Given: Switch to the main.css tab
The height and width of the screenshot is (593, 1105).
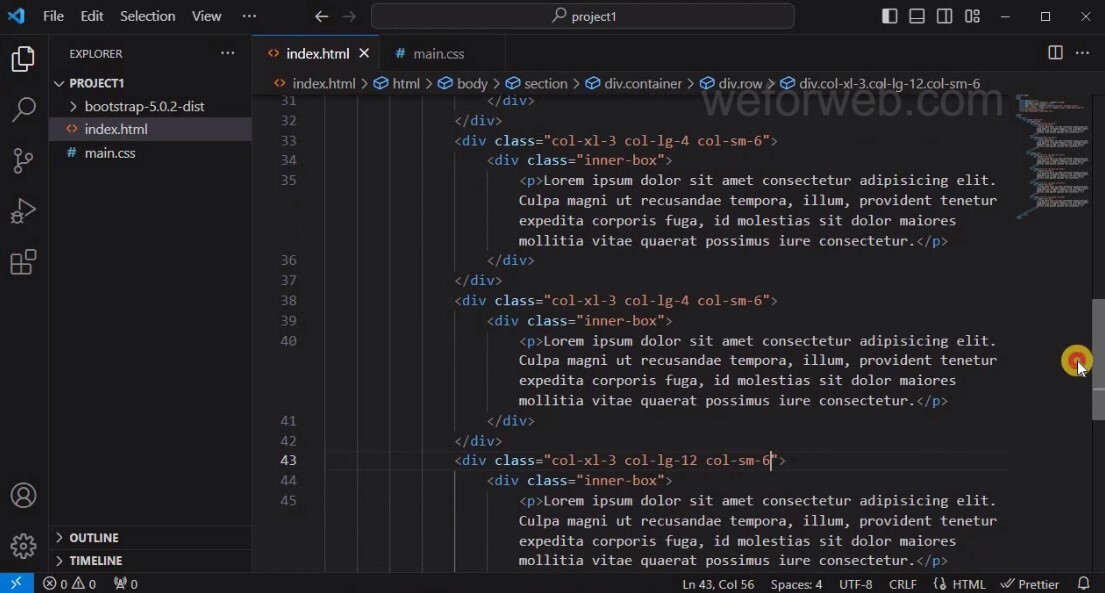Looking at the screenshot, I should (437, 53).
